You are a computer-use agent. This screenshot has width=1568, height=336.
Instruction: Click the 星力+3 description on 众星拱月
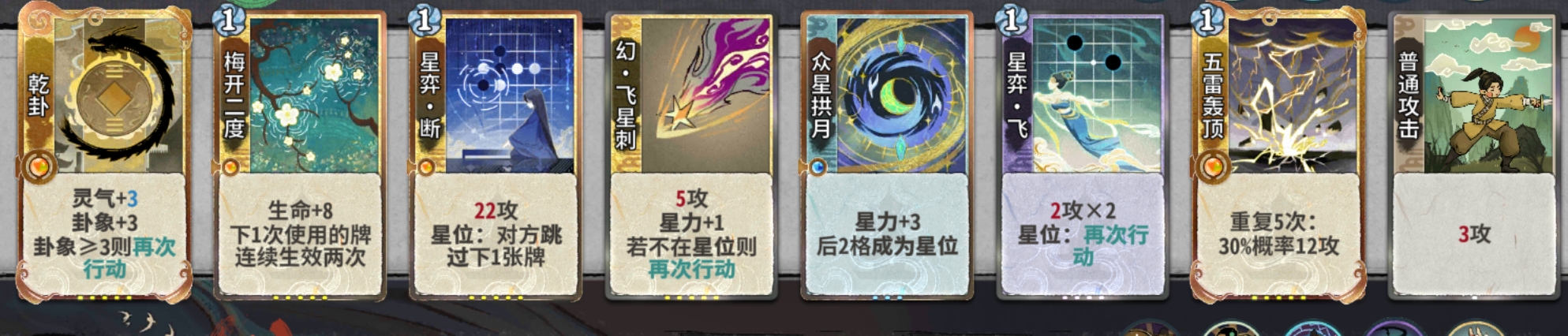pyautogui.click(x=888, y=222)
